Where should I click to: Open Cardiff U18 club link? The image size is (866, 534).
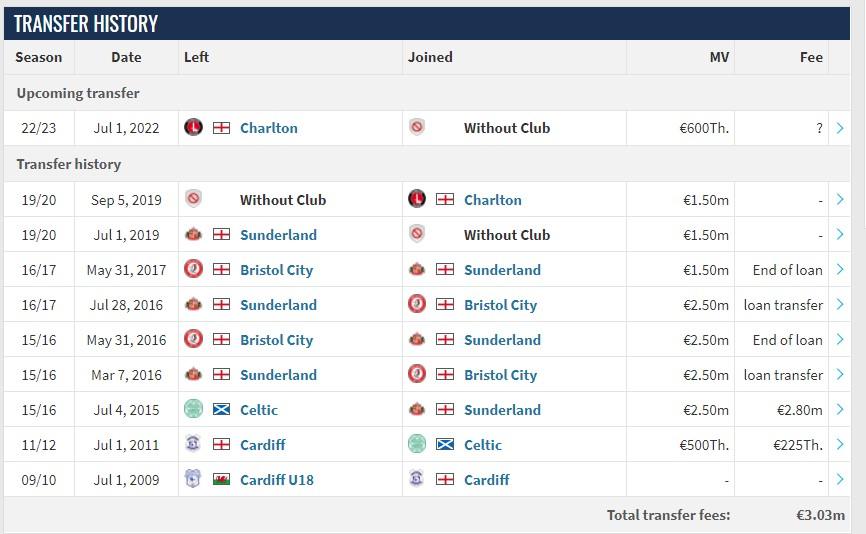click(276, 480)
